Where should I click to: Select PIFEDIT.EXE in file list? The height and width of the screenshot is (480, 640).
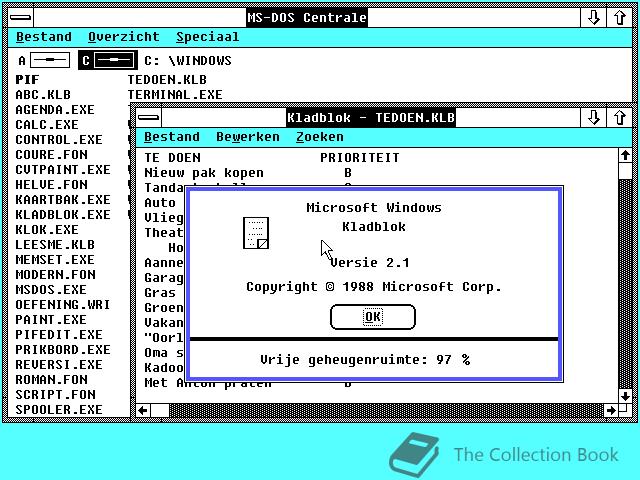59,335
